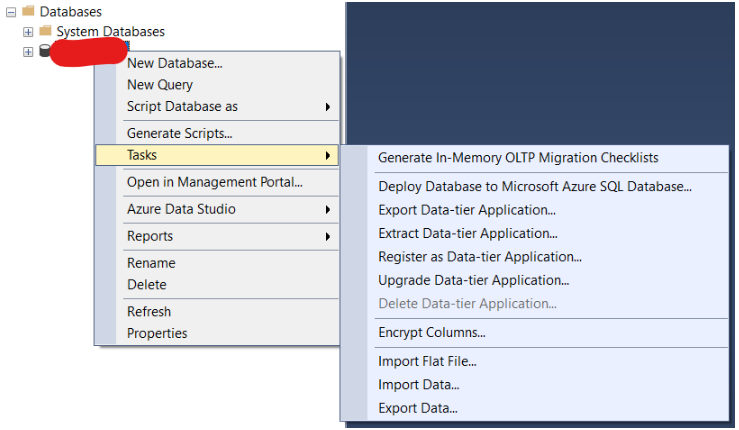Click Generate In-Memory OLTP Migration Checklists
Viewport: 739px width, 430px height.
518,158
